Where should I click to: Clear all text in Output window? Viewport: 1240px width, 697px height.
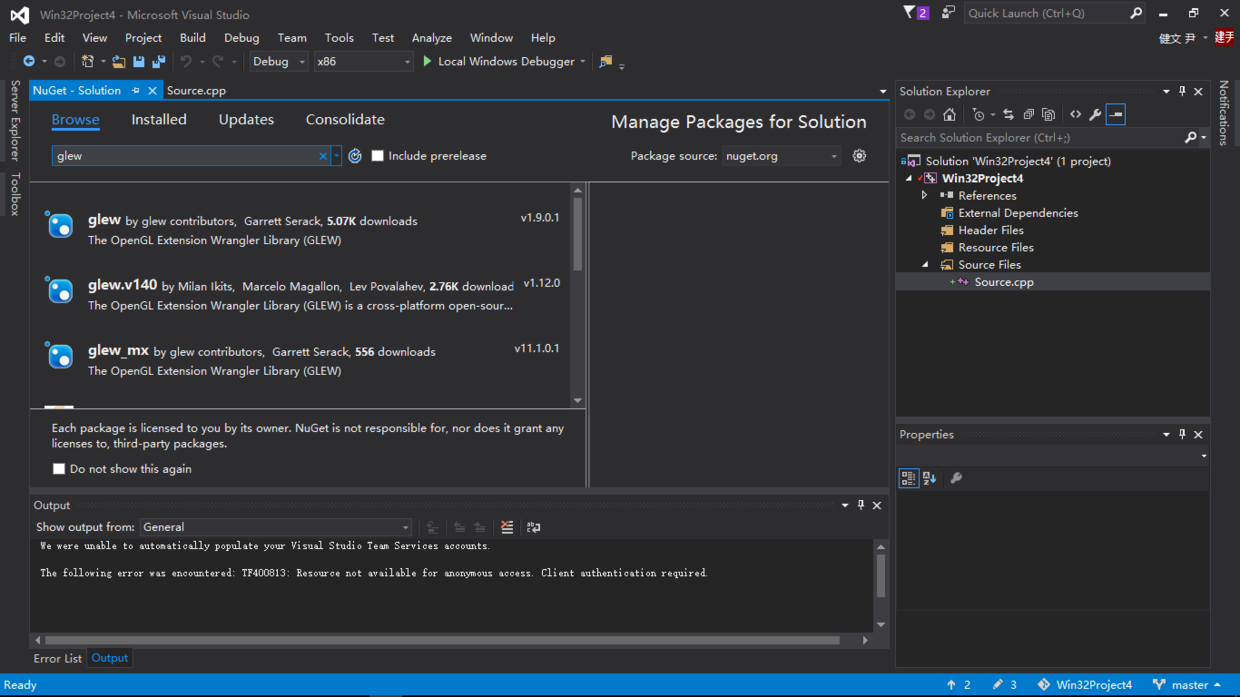(x=507, y=527)
